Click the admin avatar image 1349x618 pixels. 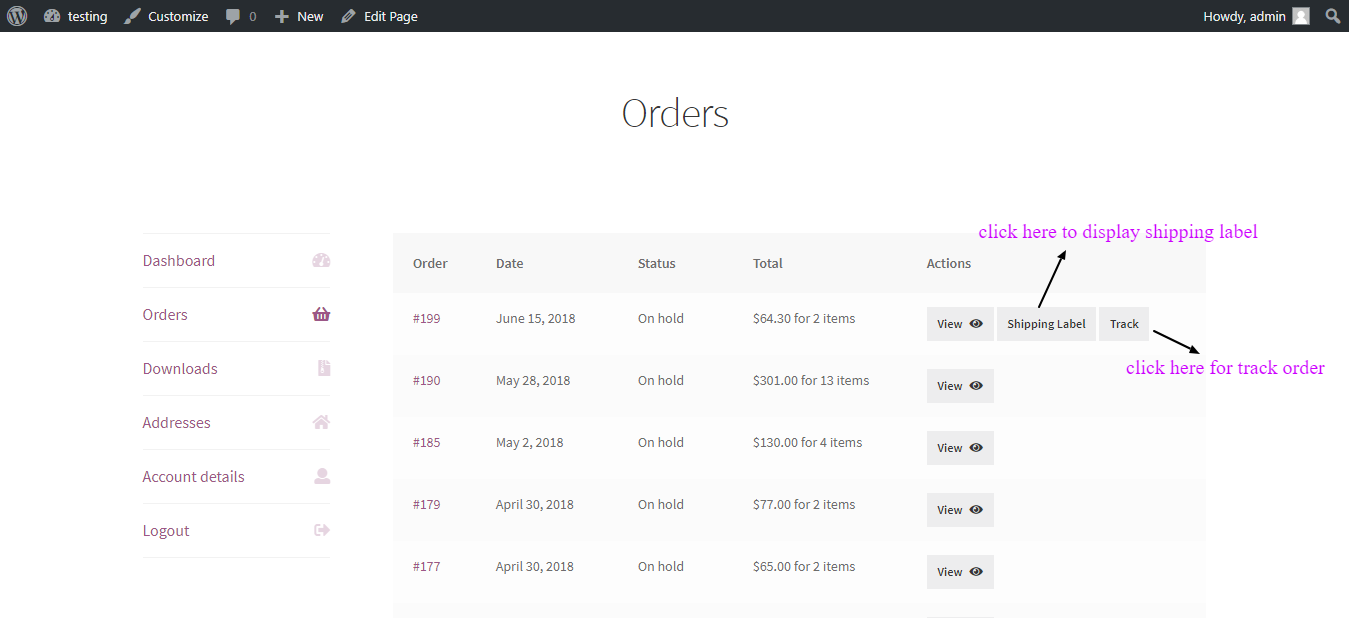1301,16
